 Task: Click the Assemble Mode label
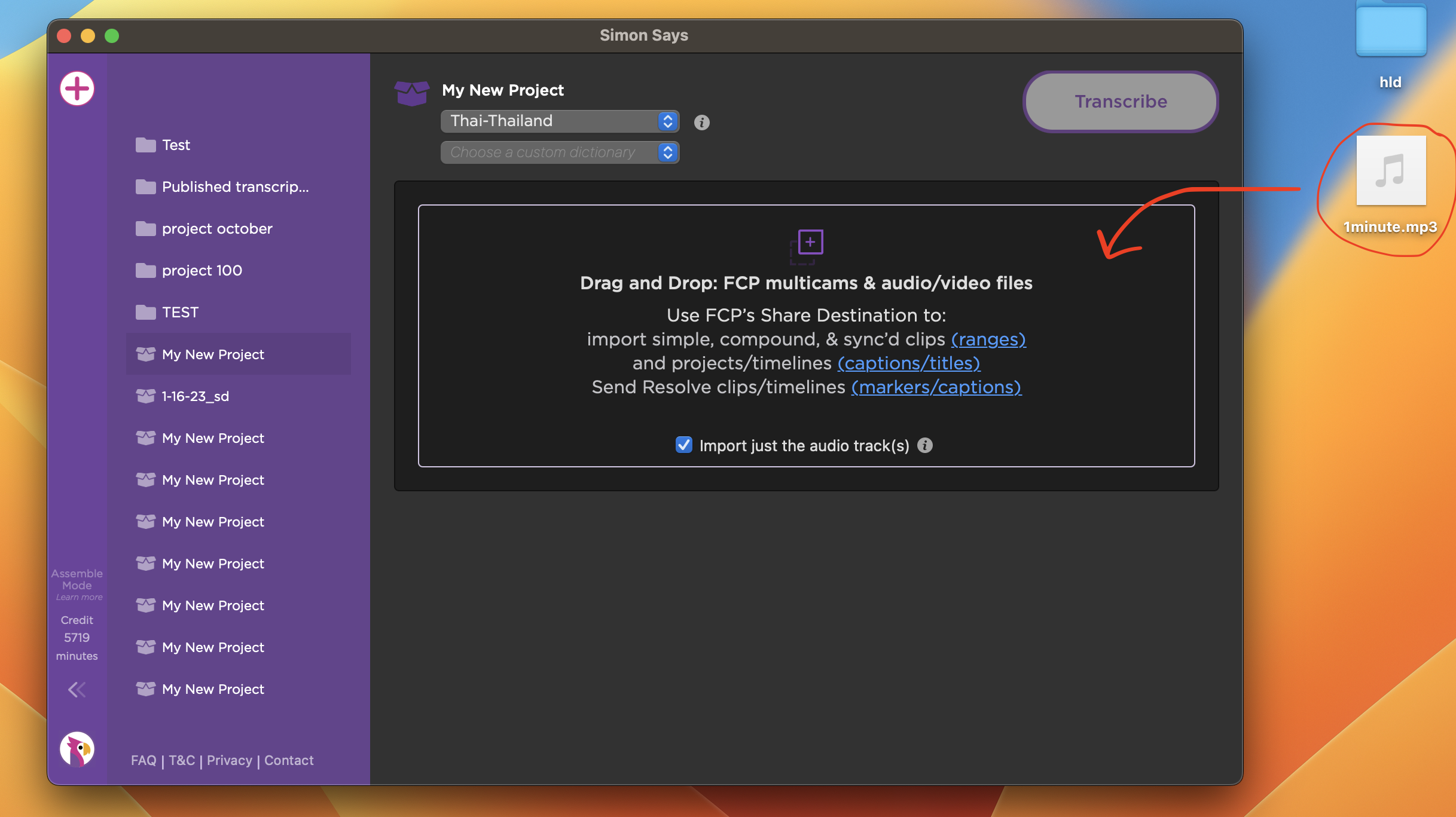tap(77, 579)
